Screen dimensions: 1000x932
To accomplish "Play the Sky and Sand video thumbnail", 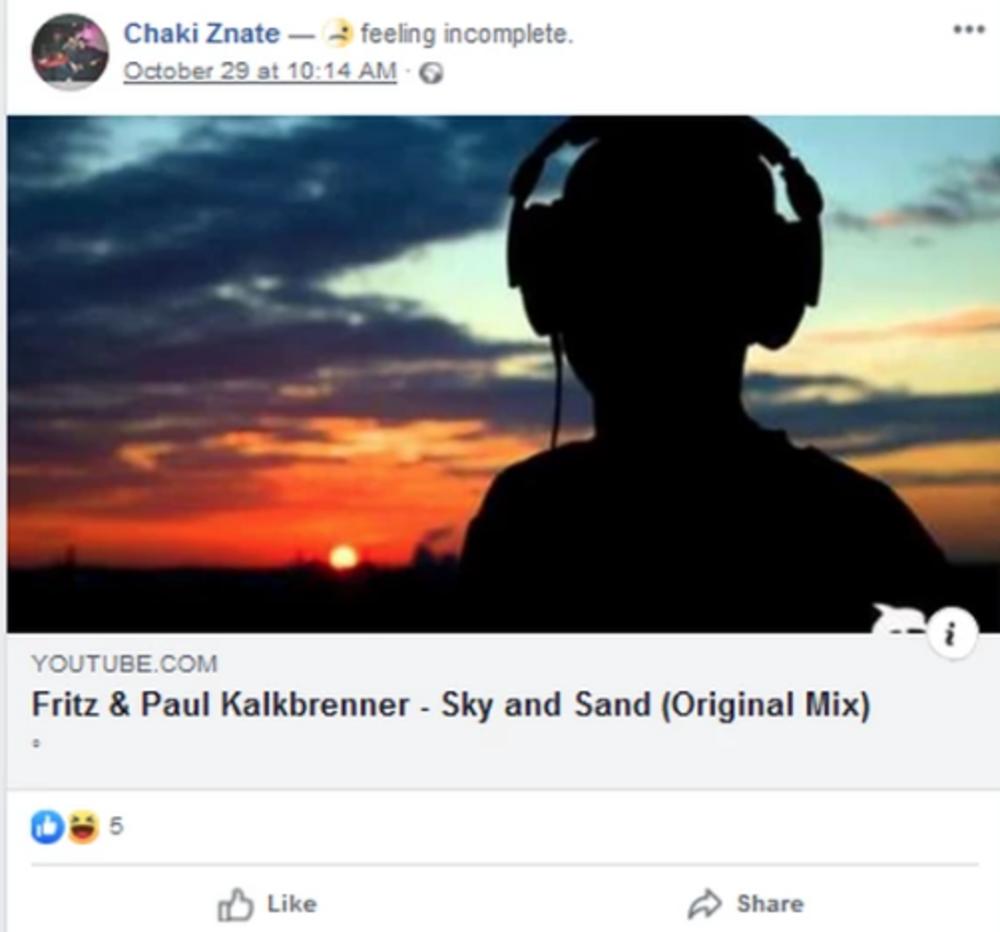I will tap(503, 374).
